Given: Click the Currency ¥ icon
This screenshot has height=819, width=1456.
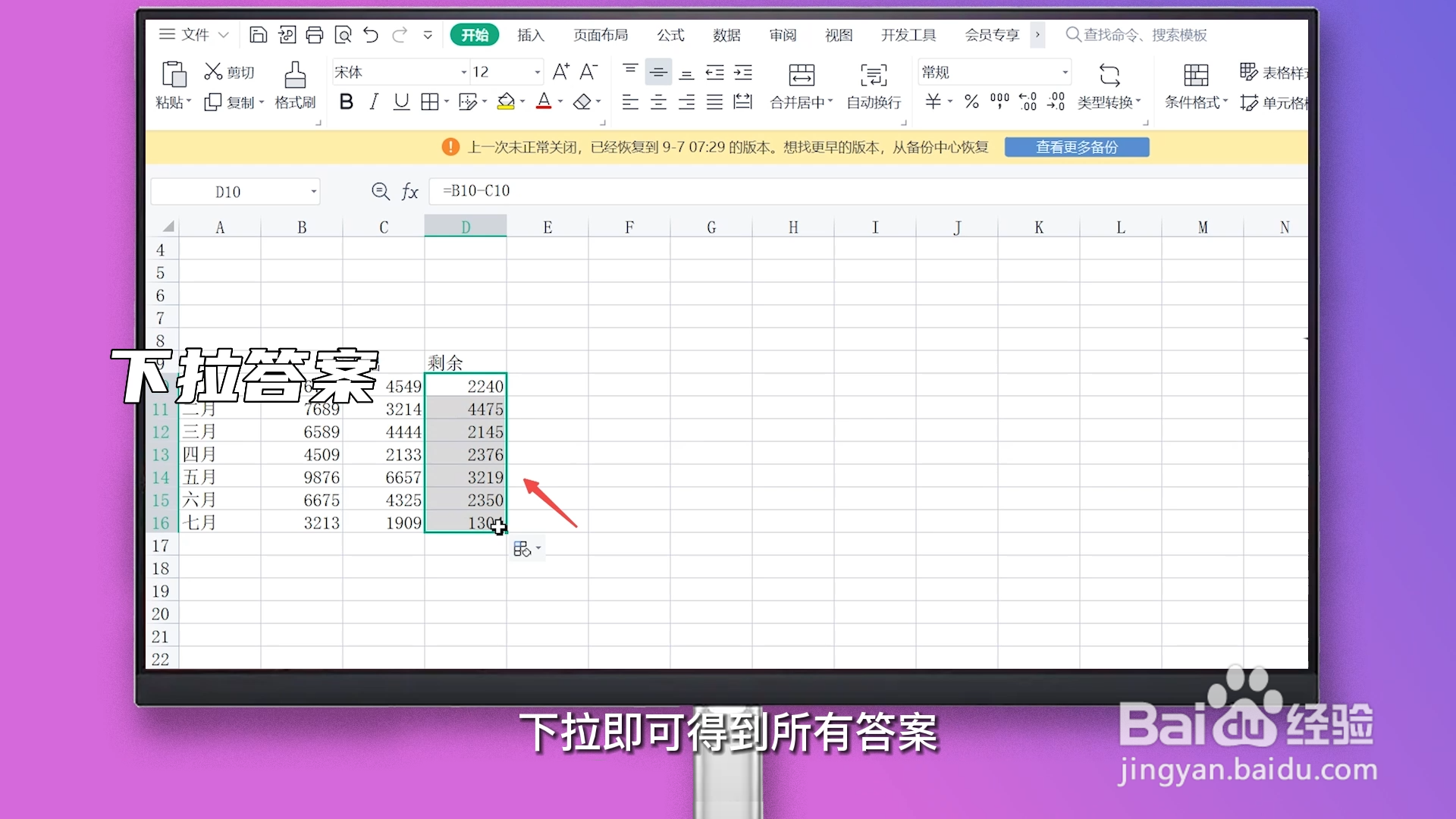Looking at the screenshot, I should coord(933,102).
